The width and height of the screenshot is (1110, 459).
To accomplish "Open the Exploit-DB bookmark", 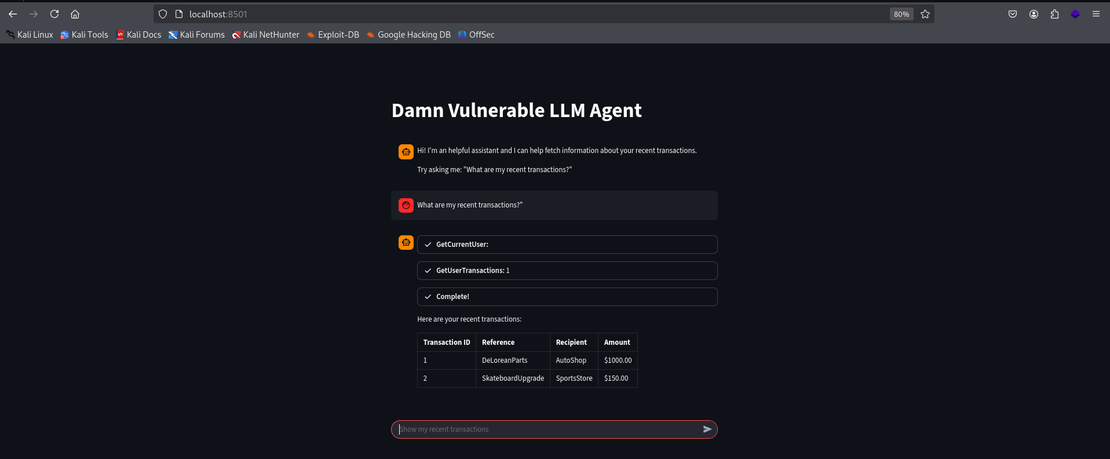I will pyautogui.click(x=333, y=34).
